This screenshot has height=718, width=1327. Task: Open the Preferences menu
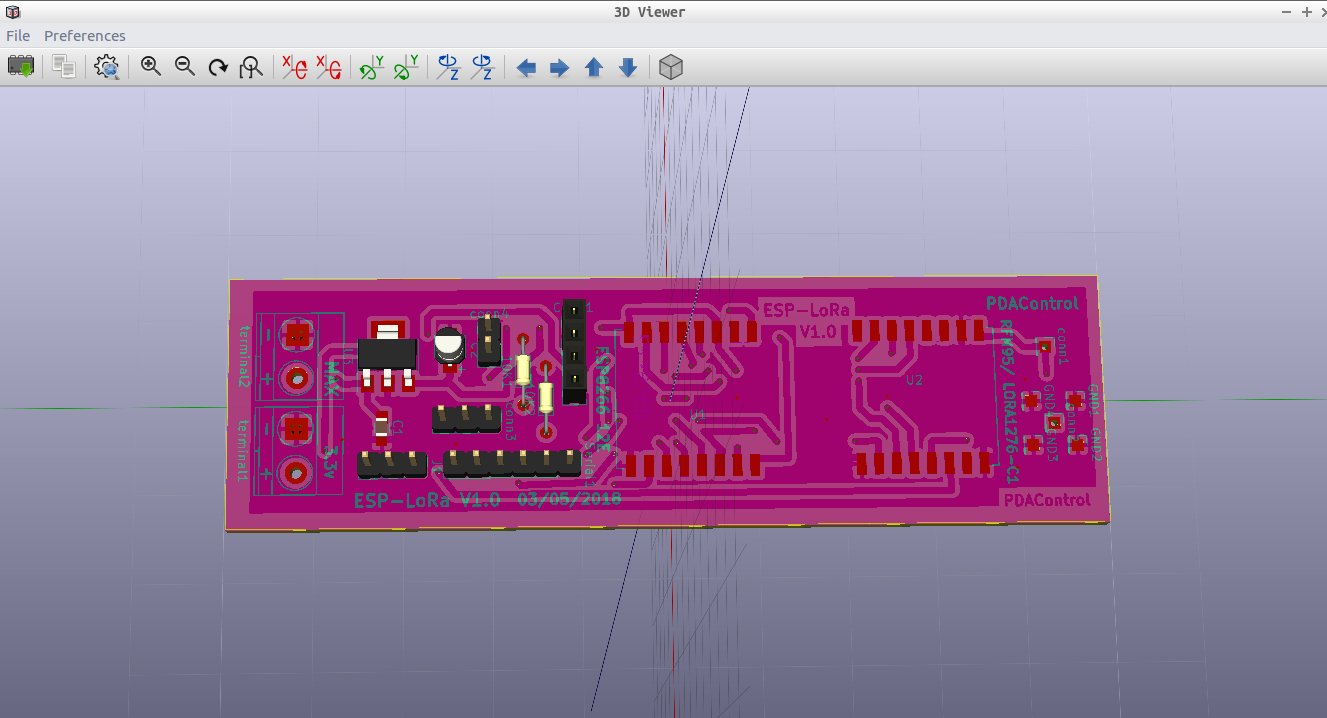[x=85, y=36]
